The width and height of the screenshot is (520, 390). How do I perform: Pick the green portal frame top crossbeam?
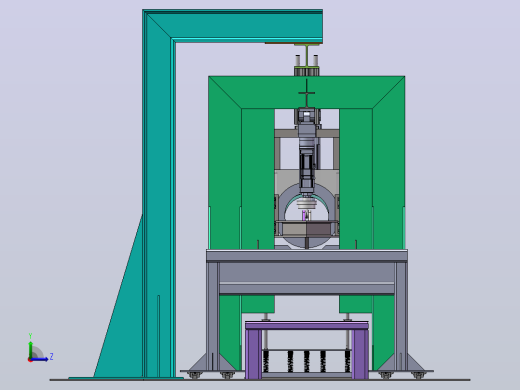306,92
